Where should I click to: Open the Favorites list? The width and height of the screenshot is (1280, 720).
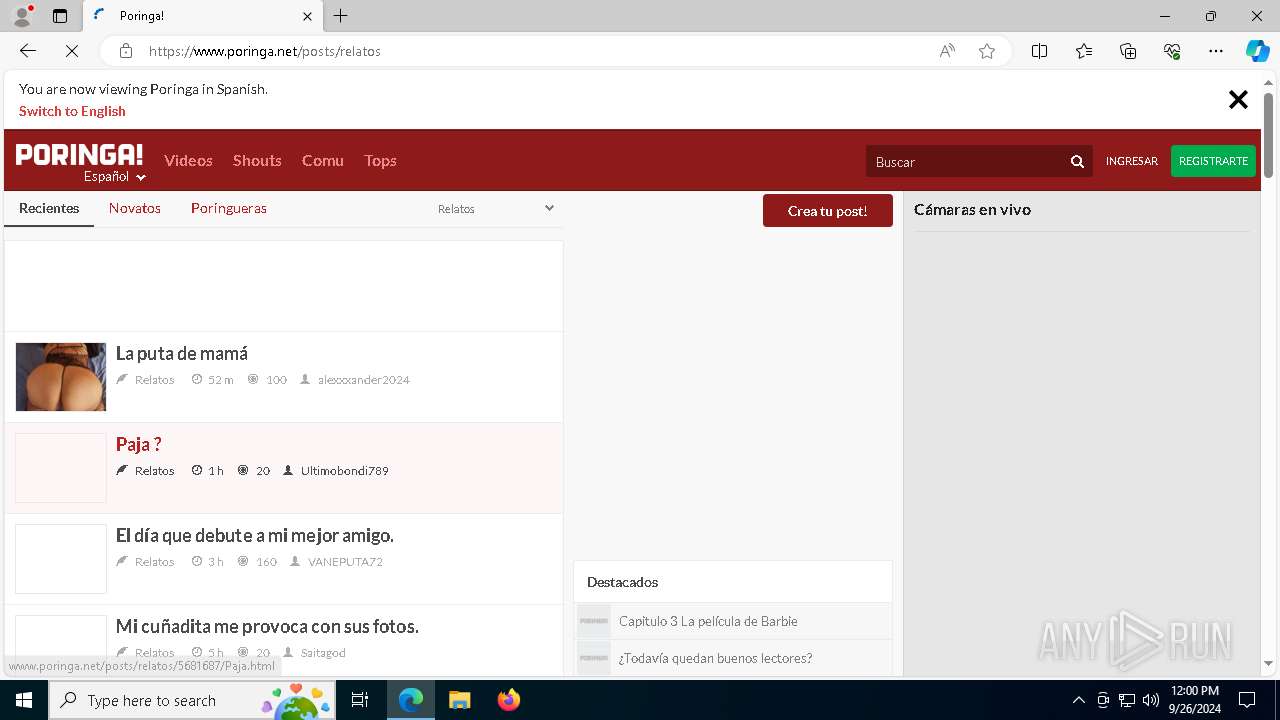(x=1084, y=51)
